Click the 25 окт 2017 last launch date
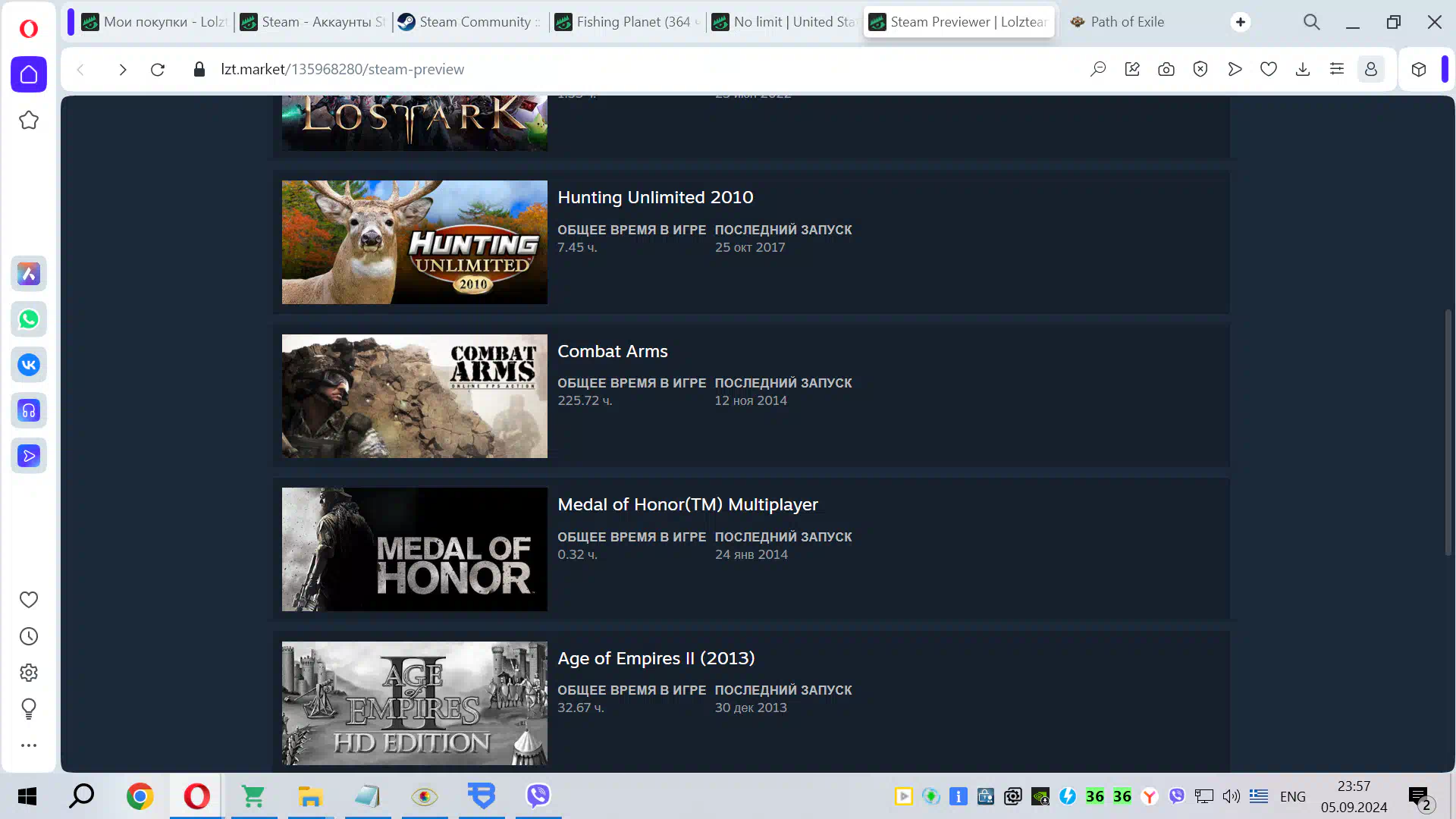 pos(750,247)
